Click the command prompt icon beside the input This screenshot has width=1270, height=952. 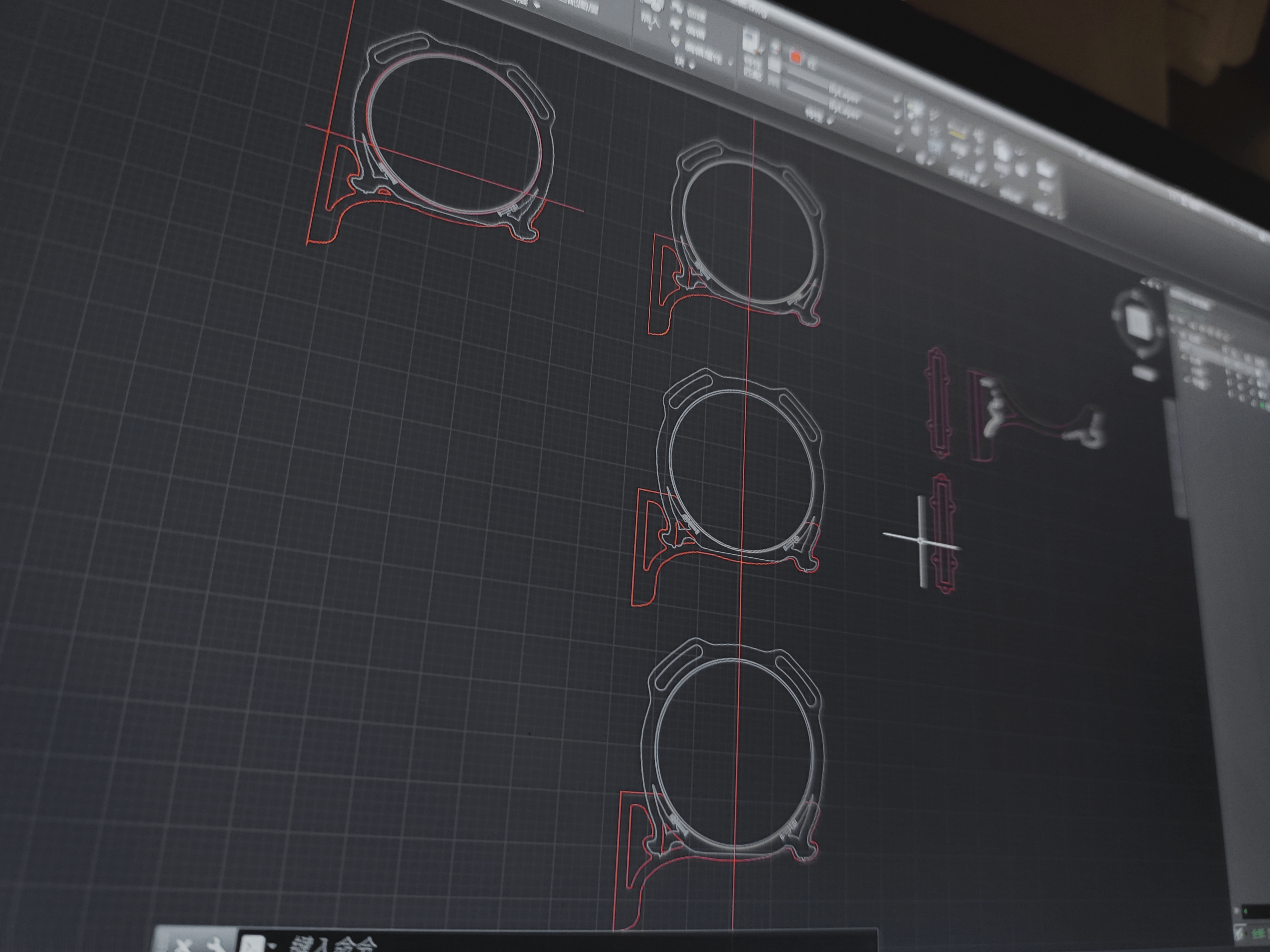[x=253, y=943]
